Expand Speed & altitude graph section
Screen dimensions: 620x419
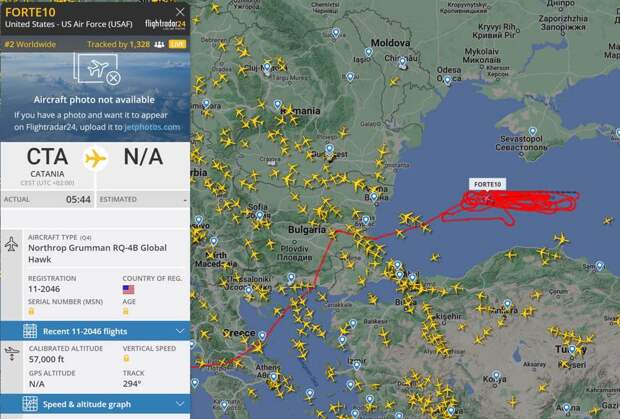pos(95,404)
